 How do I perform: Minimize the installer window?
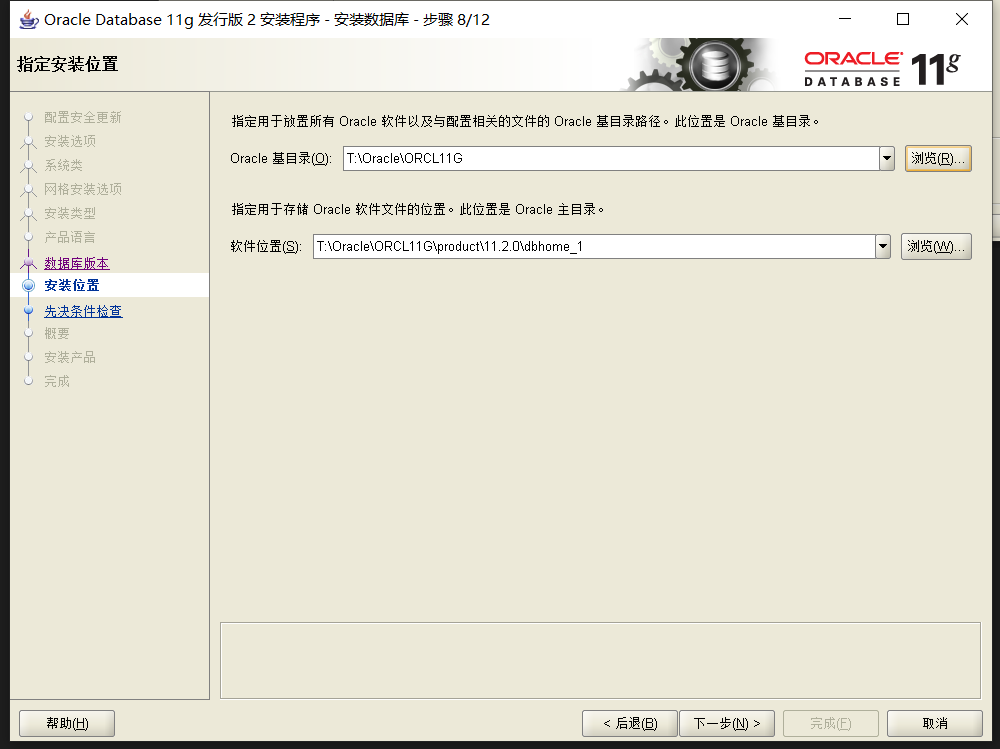click(845, 19)
